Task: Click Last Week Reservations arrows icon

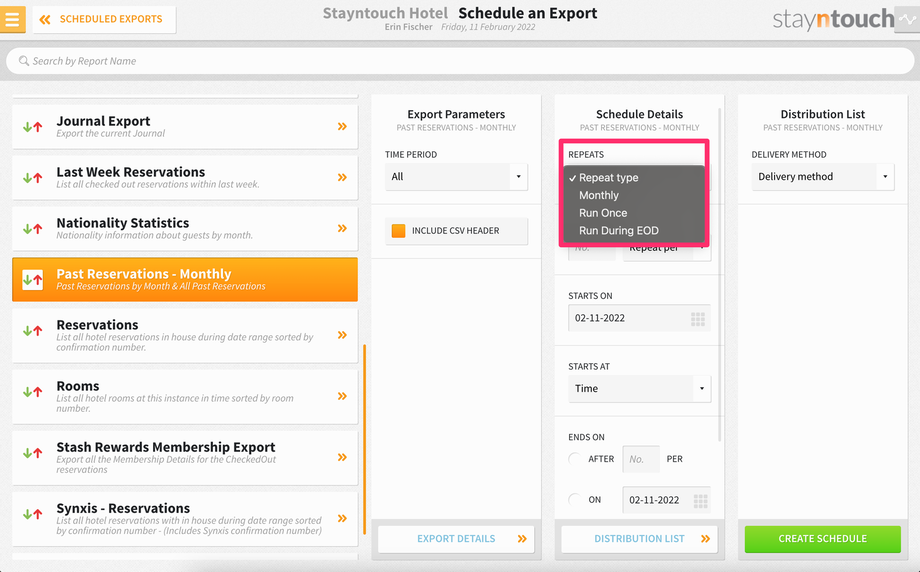Action: click(x=32, y=178)
